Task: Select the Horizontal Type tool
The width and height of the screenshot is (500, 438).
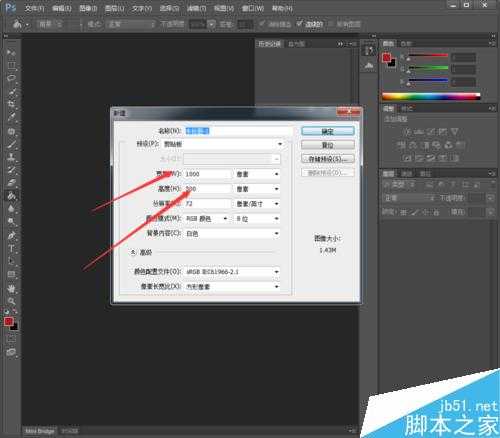Action: 11,248
